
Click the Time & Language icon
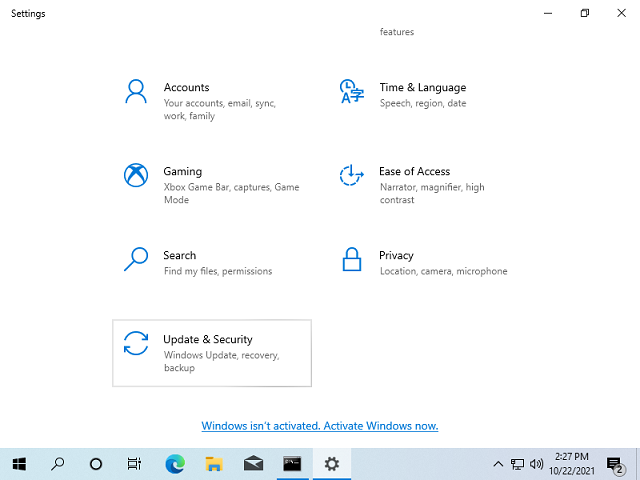351,91
